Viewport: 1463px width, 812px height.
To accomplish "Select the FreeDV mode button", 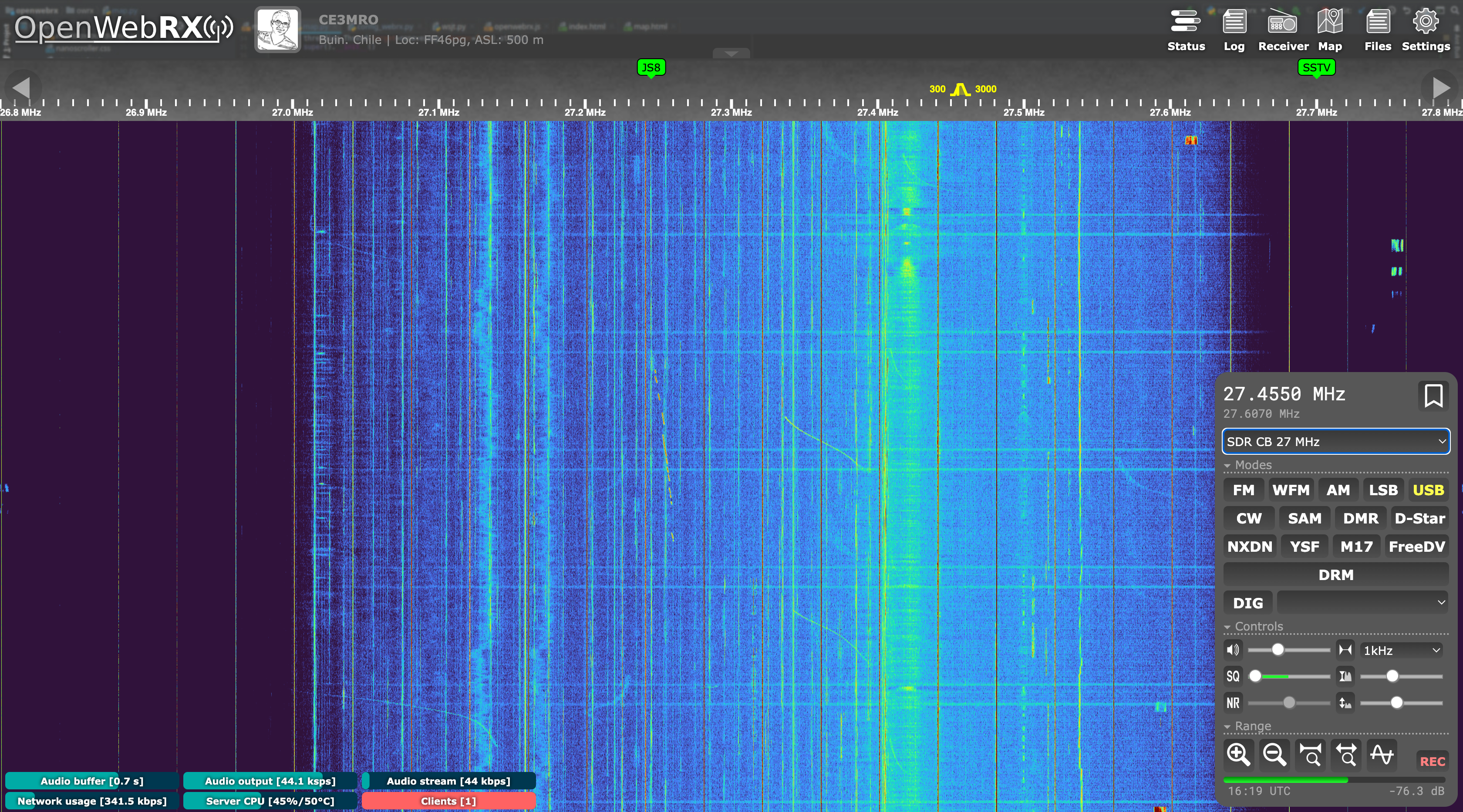I will point(1416,547).
